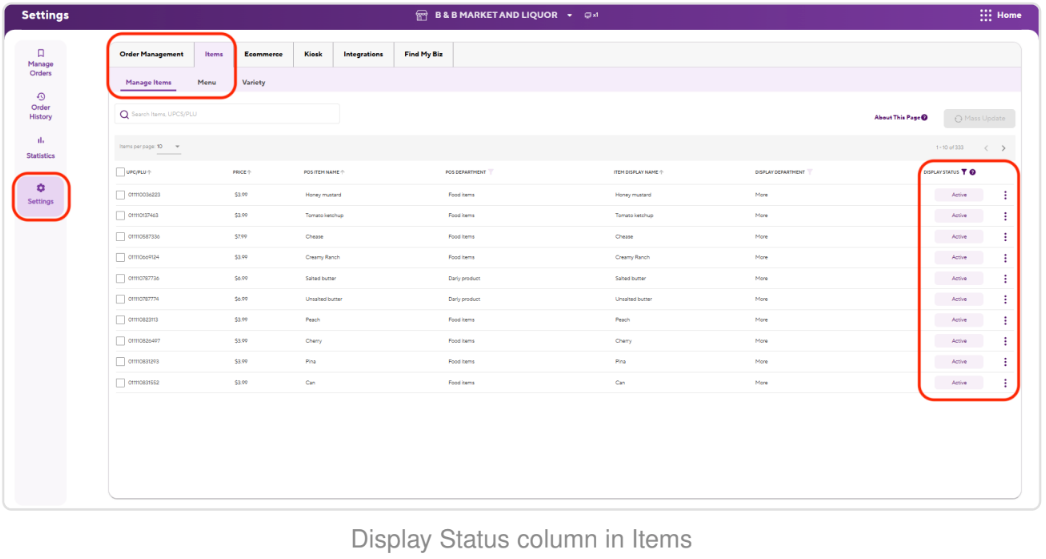
Task: Sort by Item Display Name arrow
Action: (662, 172)
